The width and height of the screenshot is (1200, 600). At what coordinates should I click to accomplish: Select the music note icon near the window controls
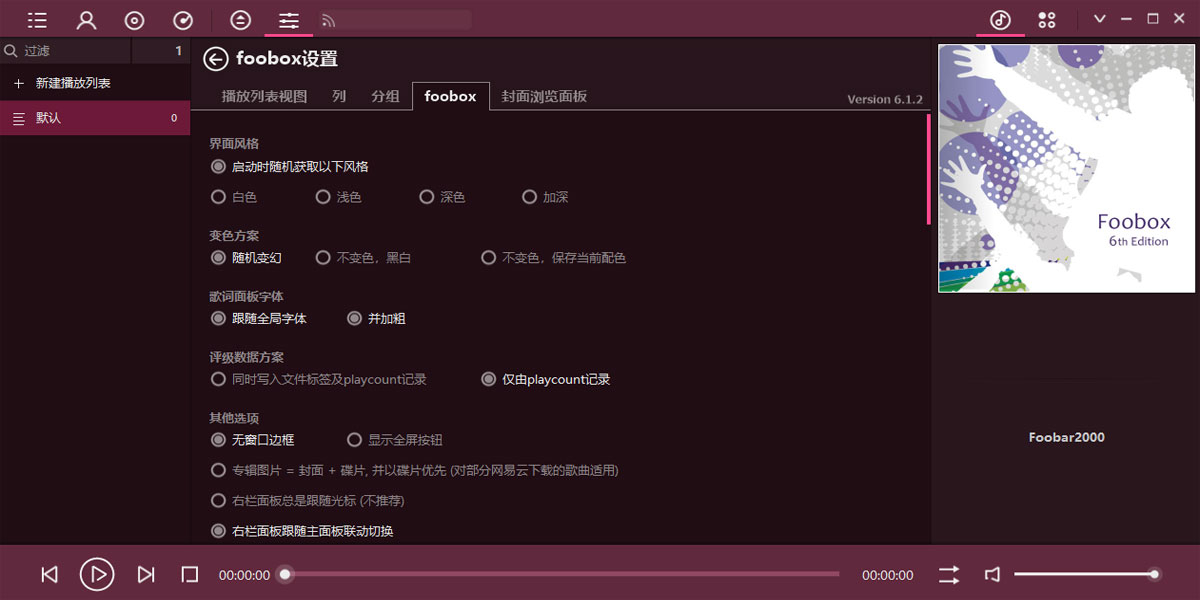[1000, 19]
